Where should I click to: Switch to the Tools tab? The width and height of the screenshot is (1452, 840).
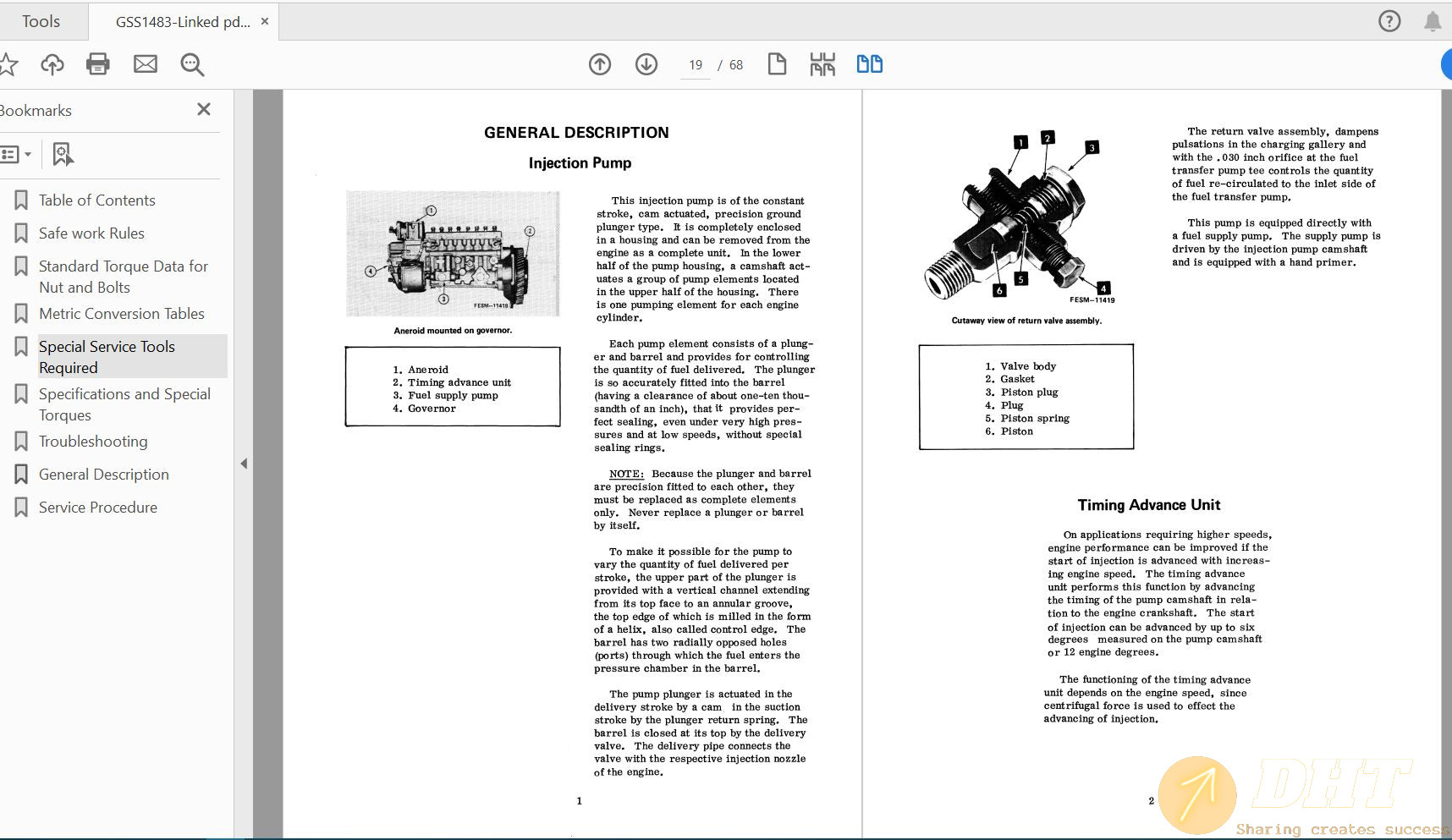(x=41, y=21)
